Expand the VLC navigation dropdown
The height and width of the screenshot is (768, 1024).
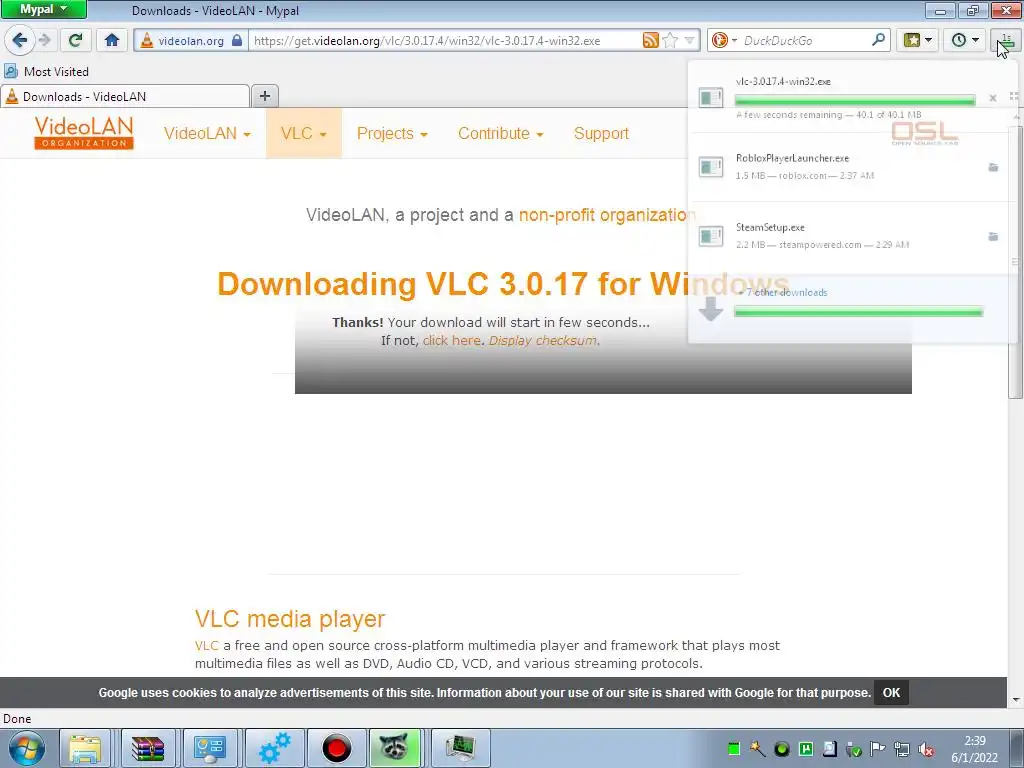(x=304, y=133)
